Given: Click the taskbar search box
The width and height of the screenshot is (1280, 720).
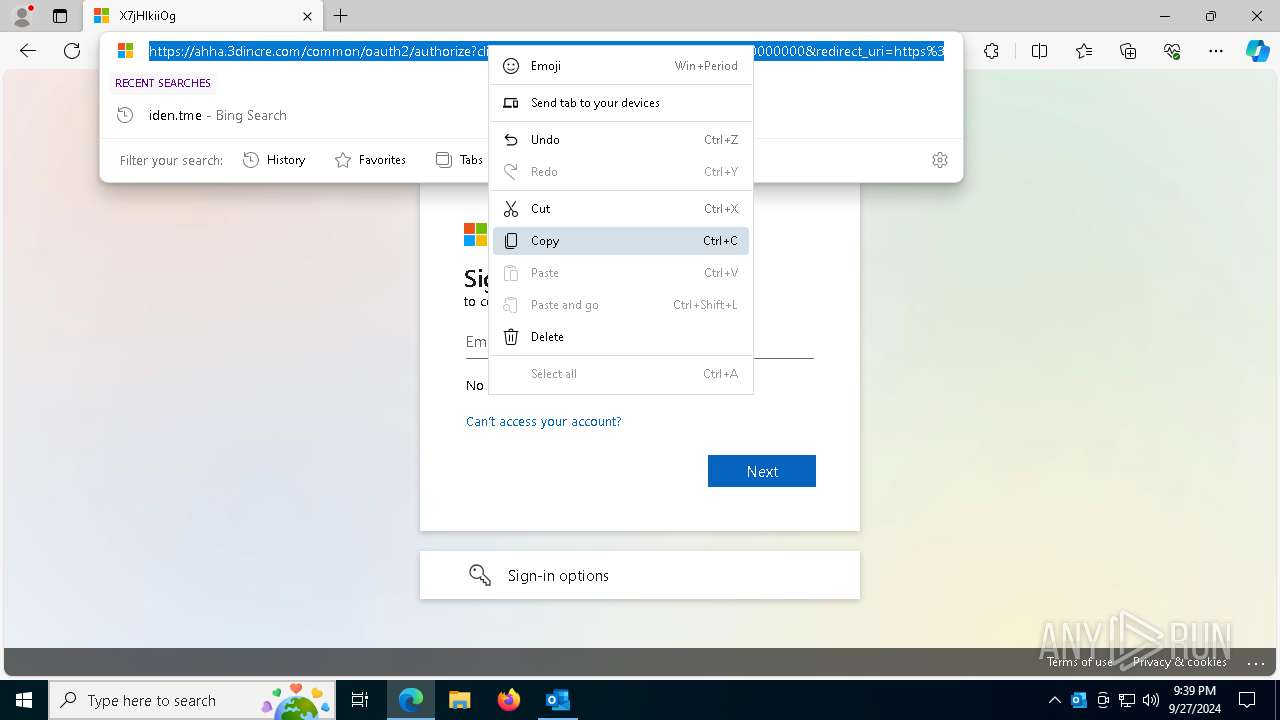Looking at the screenshot, I should (x=193, y=700).
